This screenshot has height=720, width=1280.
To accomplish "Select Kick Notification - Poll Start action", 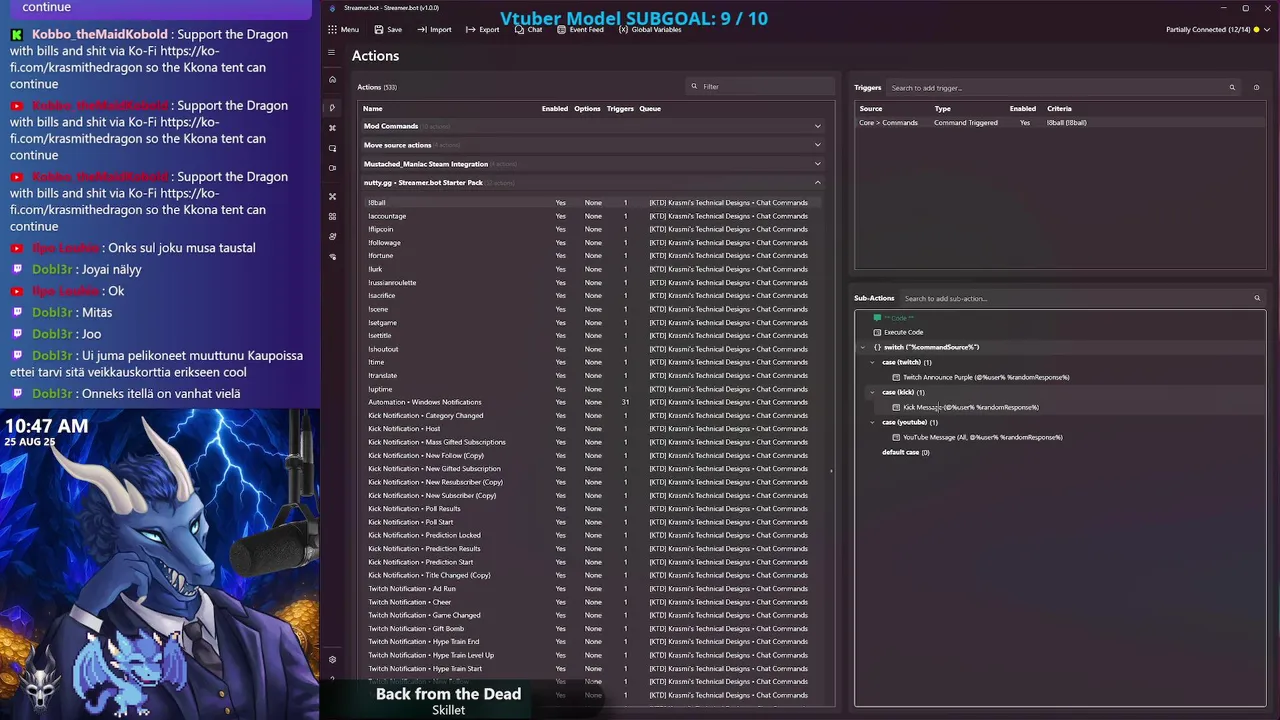I will tap(590, 522).
